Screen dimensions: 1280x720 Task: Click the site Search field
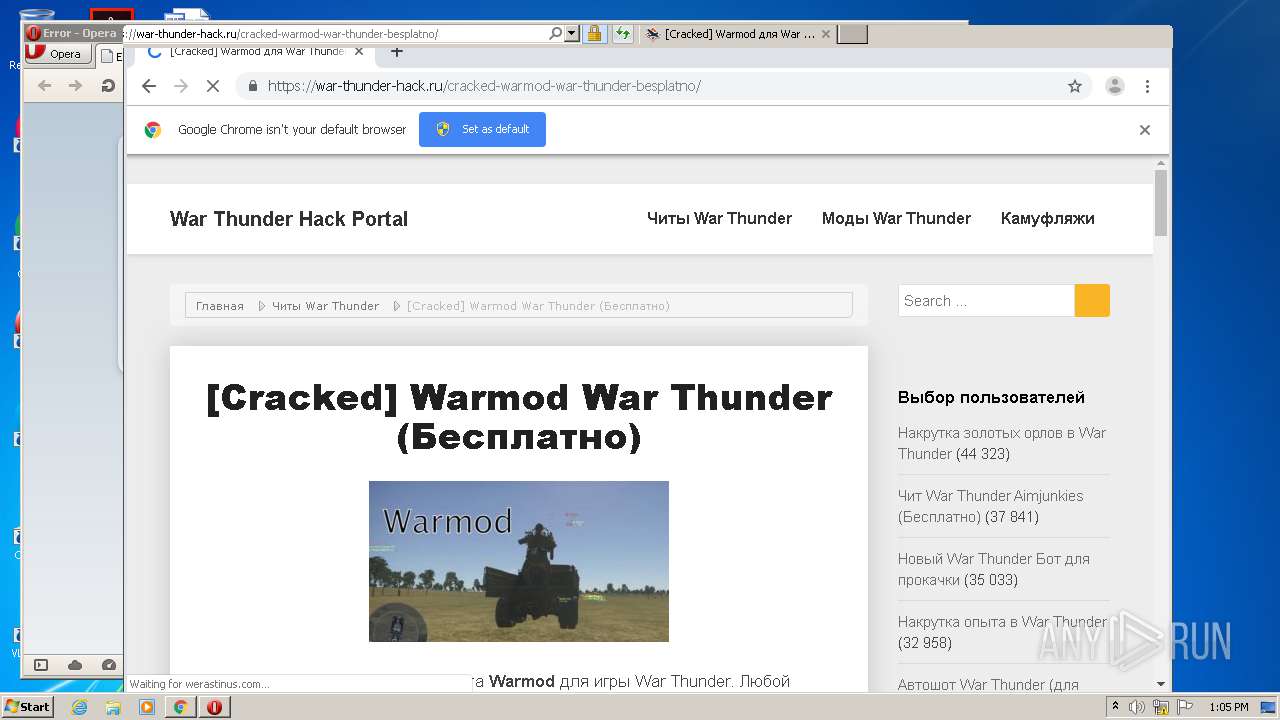pos(986,301)
